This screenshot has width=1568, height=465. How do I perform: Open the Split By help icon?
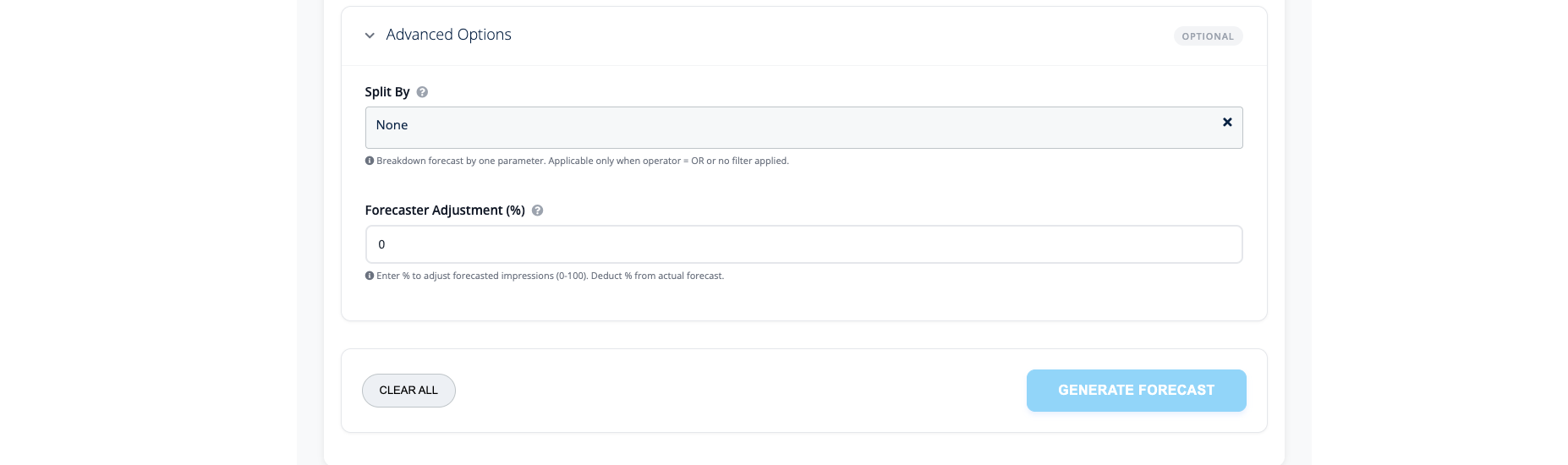coord(422,92)
